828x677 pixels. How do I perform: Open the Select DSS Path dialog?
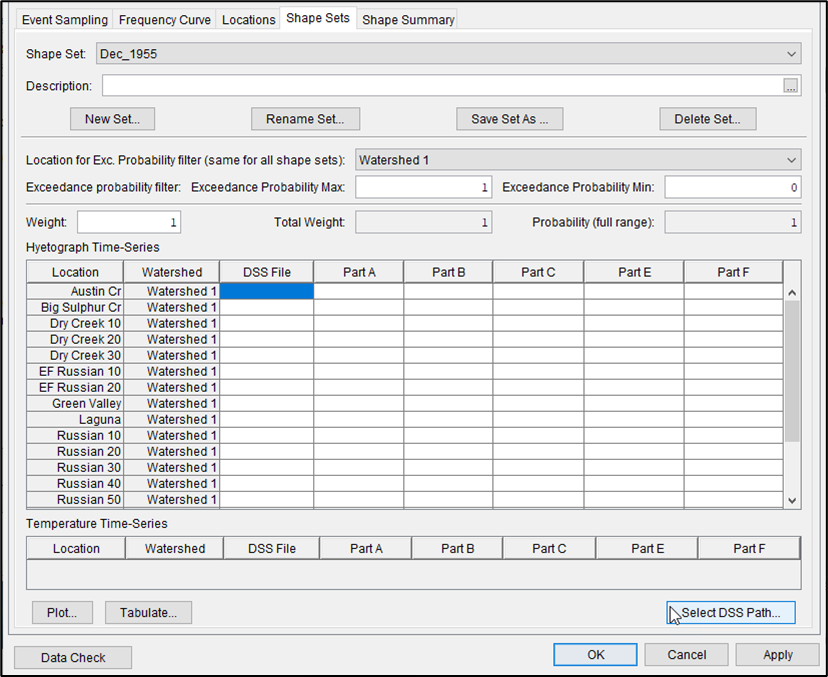pyautogui.click(x=731, y=612)
